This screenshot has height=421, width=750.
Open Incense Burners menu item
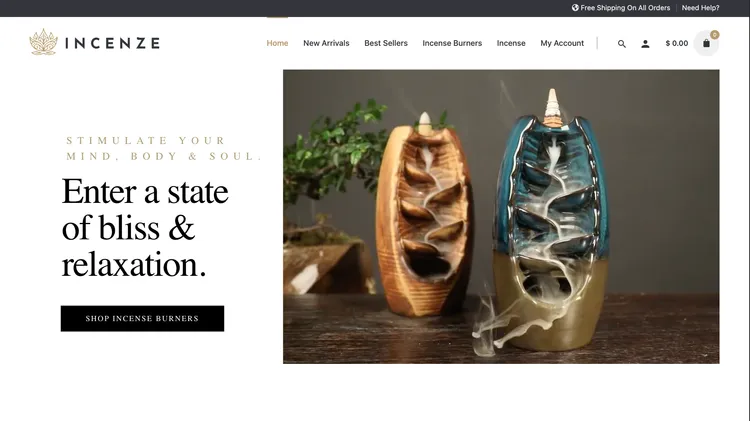coord(452,43)
